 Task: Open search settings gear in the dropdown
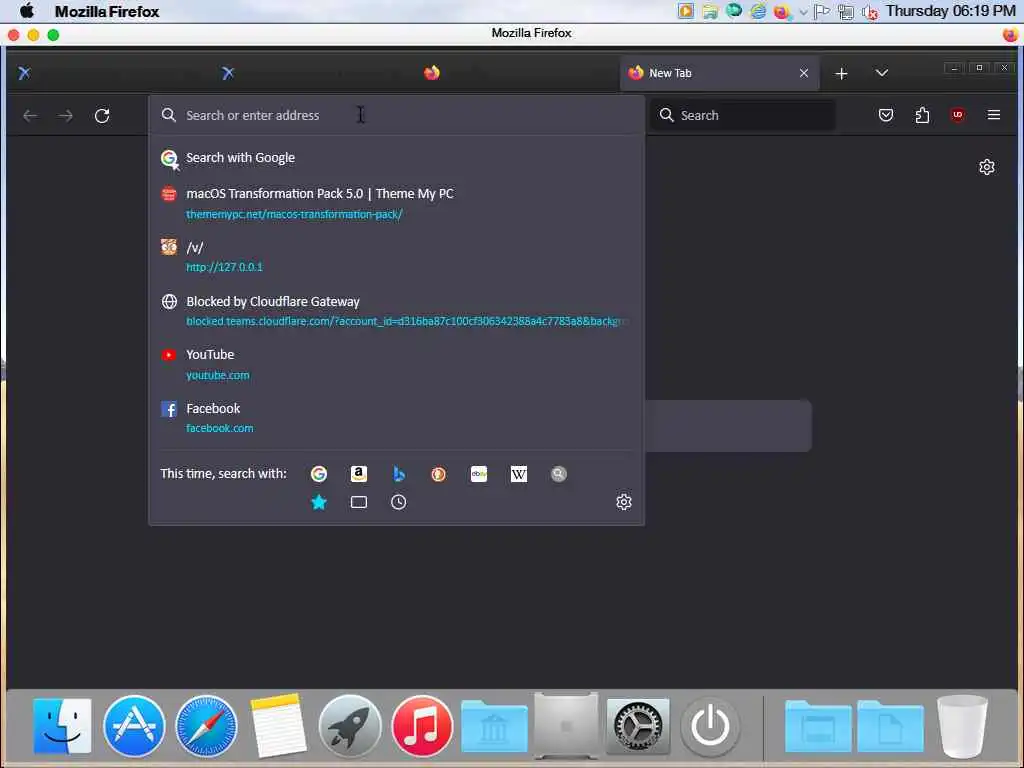[624, 502]
